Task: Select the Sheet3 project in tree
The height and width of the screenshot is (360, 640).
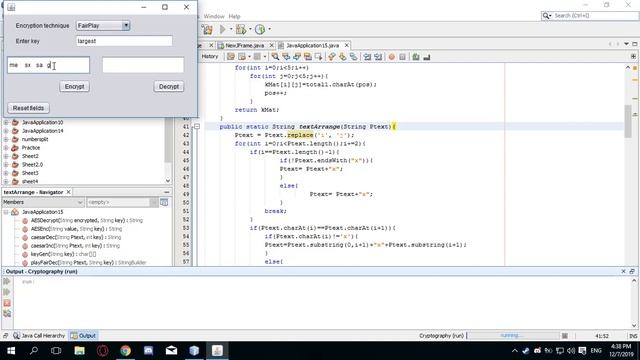Action: coord(30,173)
